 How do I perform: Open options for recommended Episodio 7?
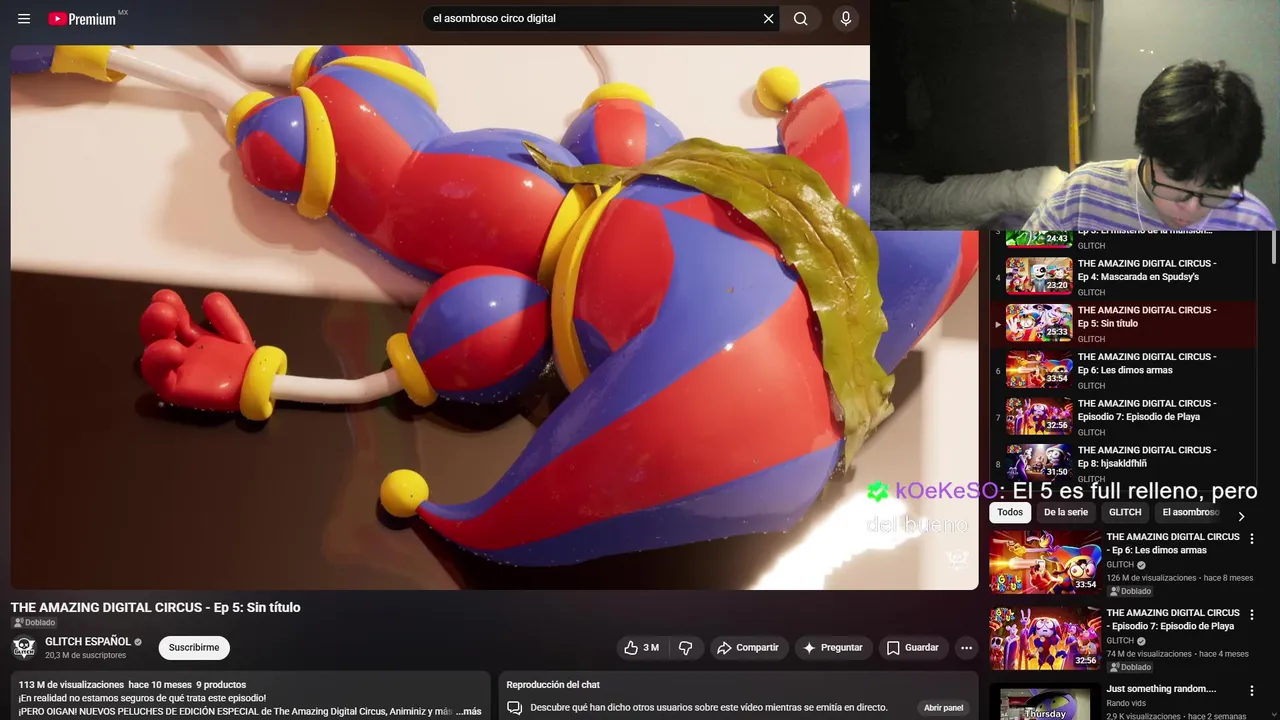point(1251,615)
